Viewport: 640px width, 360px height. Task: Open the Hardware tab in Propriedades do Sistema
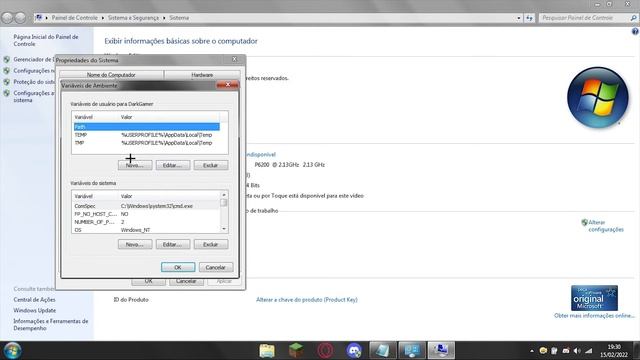202,75
